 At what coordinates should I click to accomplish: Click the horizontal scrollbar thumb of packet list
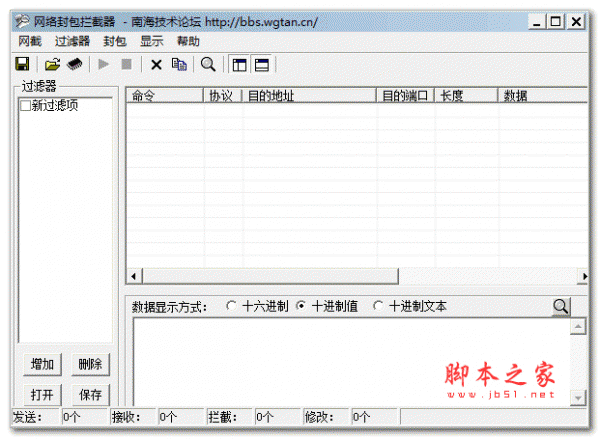point(271,276)
